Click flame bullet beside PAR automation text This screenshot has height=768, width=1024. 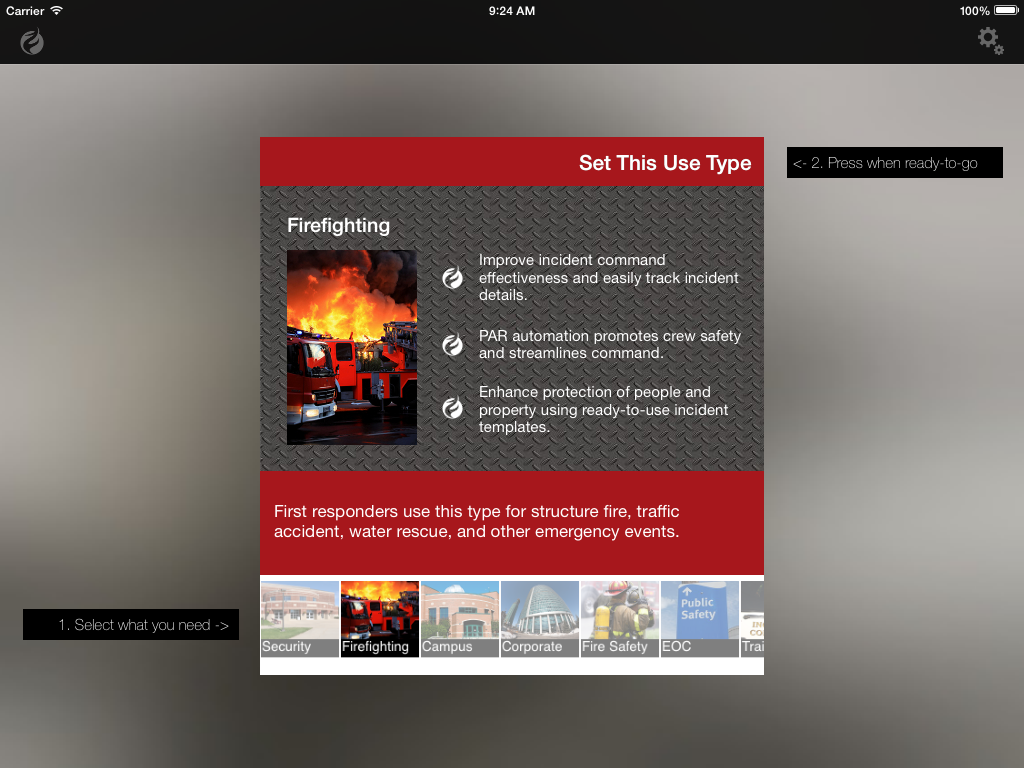(x=453, y=345)
